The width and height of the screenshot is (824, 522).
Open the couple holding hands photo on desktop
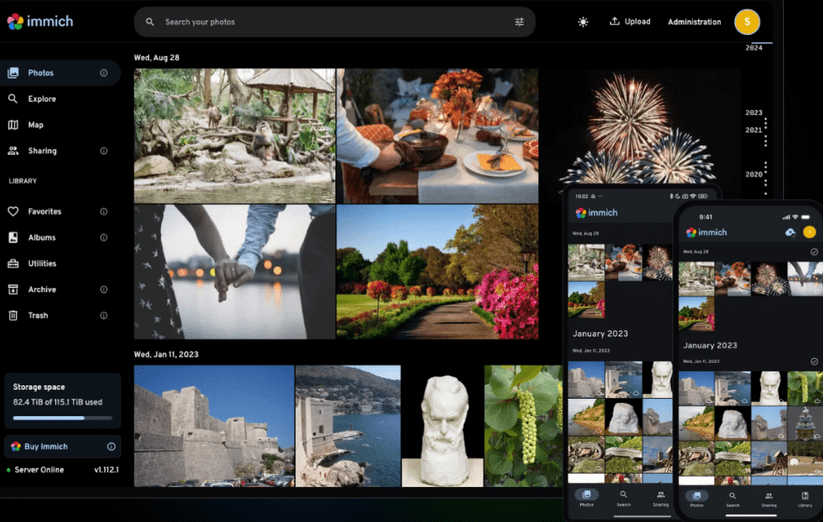(234, 272)
